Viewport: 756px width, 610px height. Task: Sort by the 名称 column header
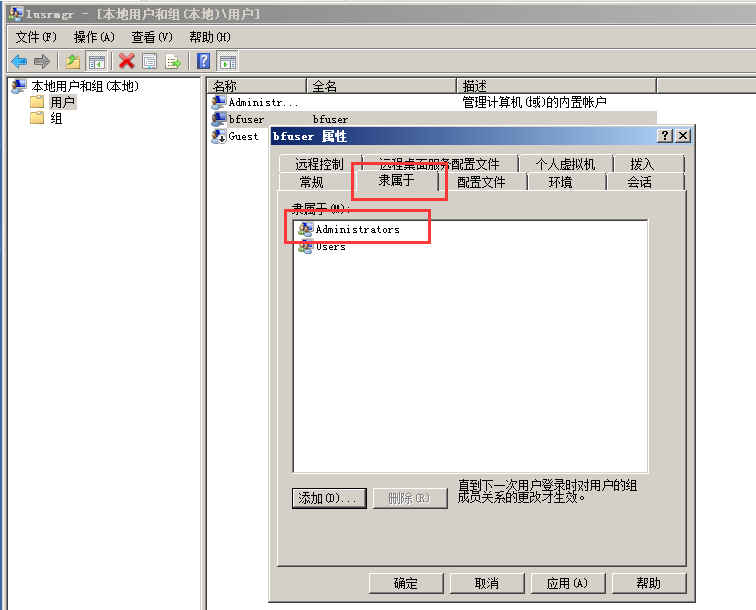pos(257,86)
